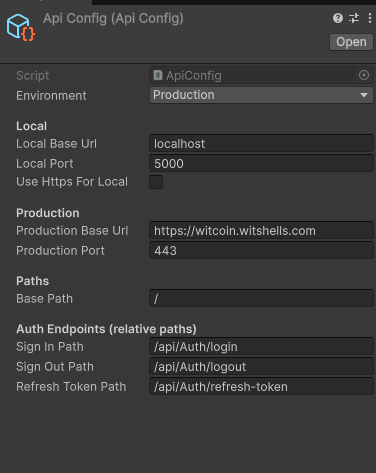Screen dimensions: 376x473
Task: Click the Production Base Url field
Action: 261,231
